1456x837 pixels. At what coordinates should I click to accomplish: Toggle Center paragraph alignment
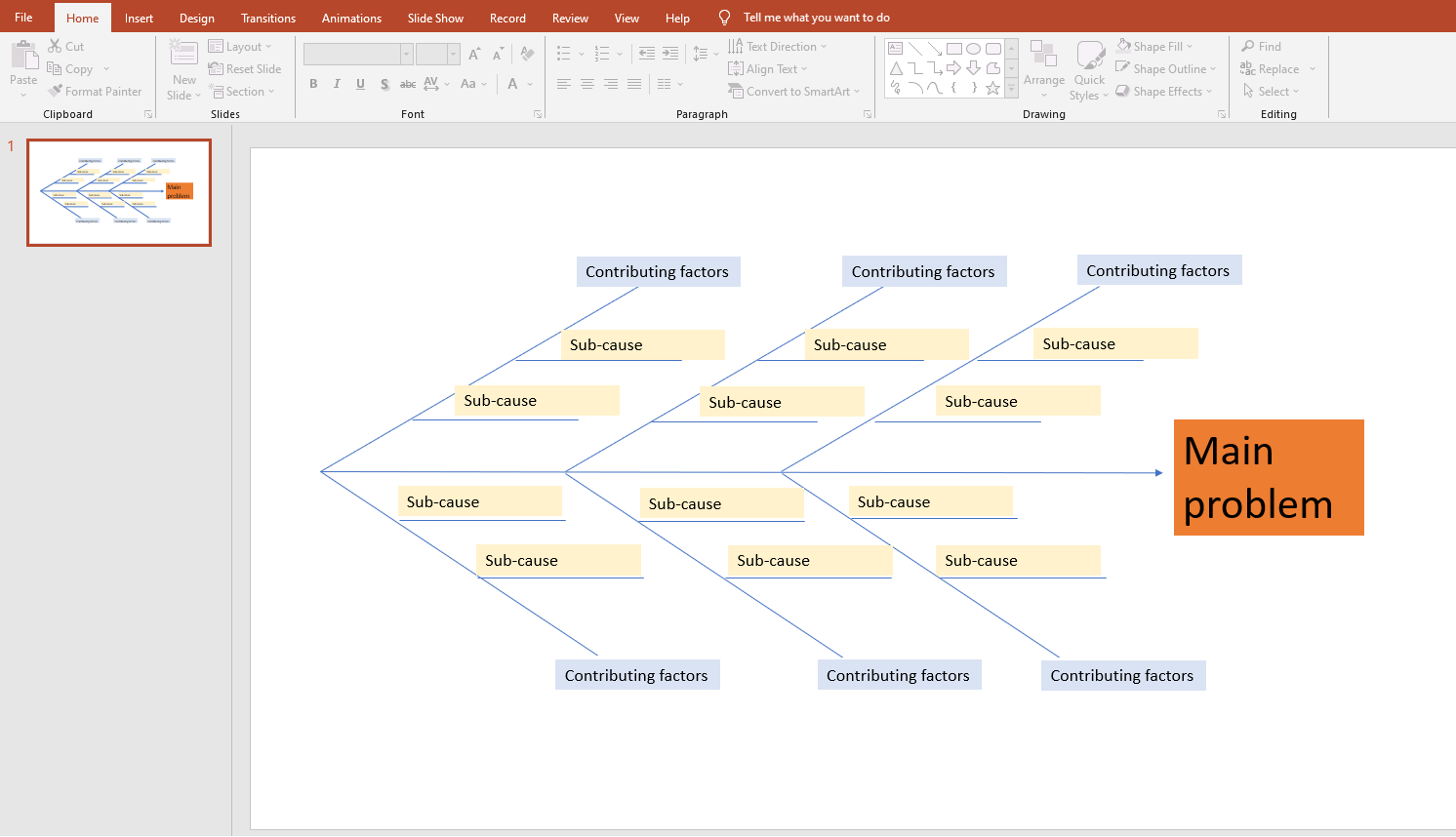pyautogui.click(x=587, y=84)
